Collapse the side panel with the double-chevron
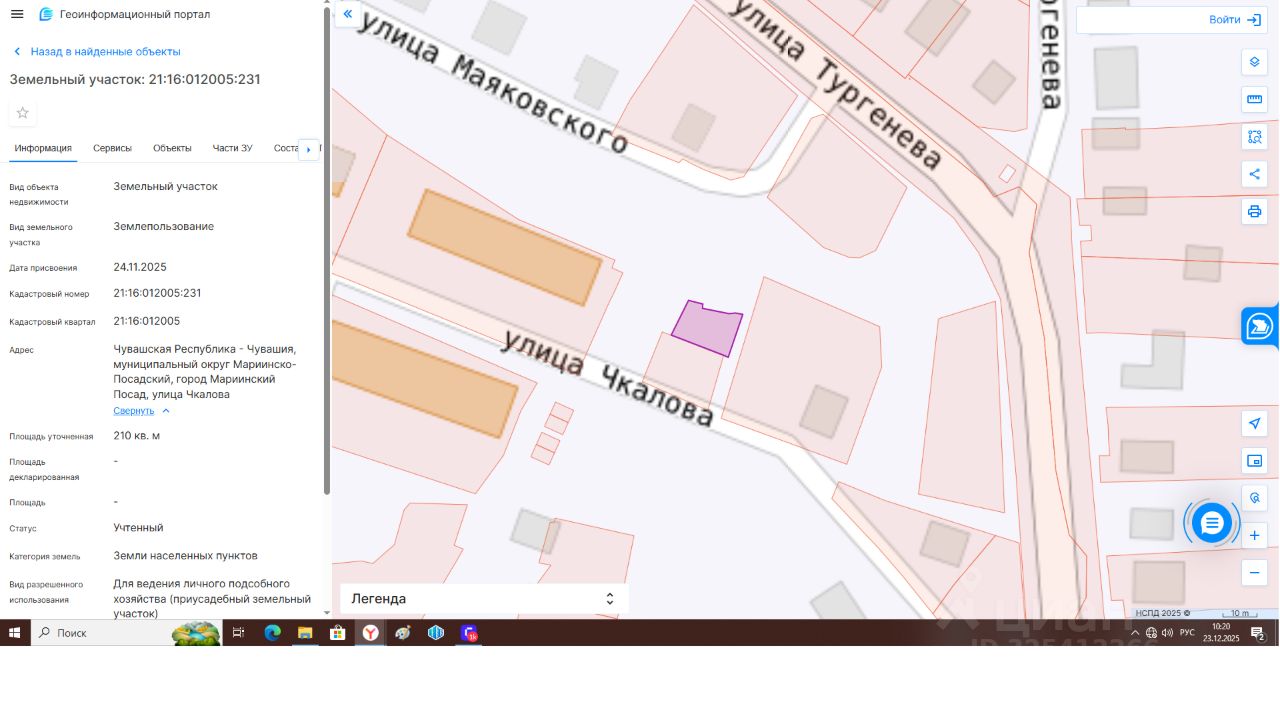The height and width of the screenshot is (720, 1280). click(348, 14)
